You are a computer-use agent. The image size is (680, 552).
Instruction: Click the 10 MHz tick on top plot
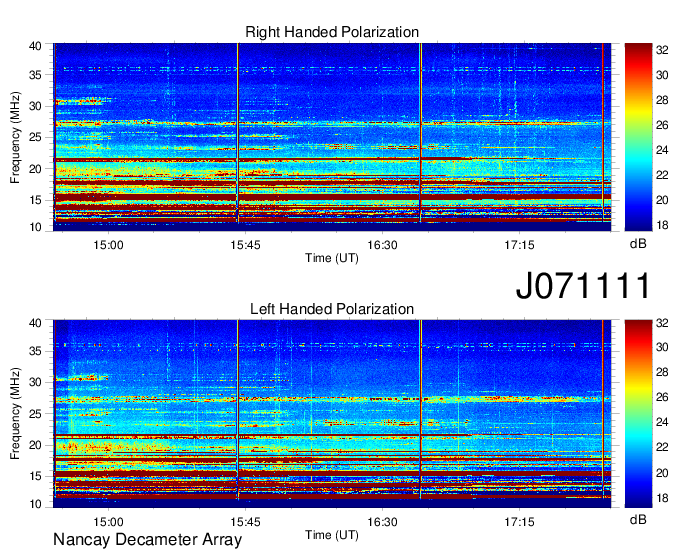coord(36,227)
